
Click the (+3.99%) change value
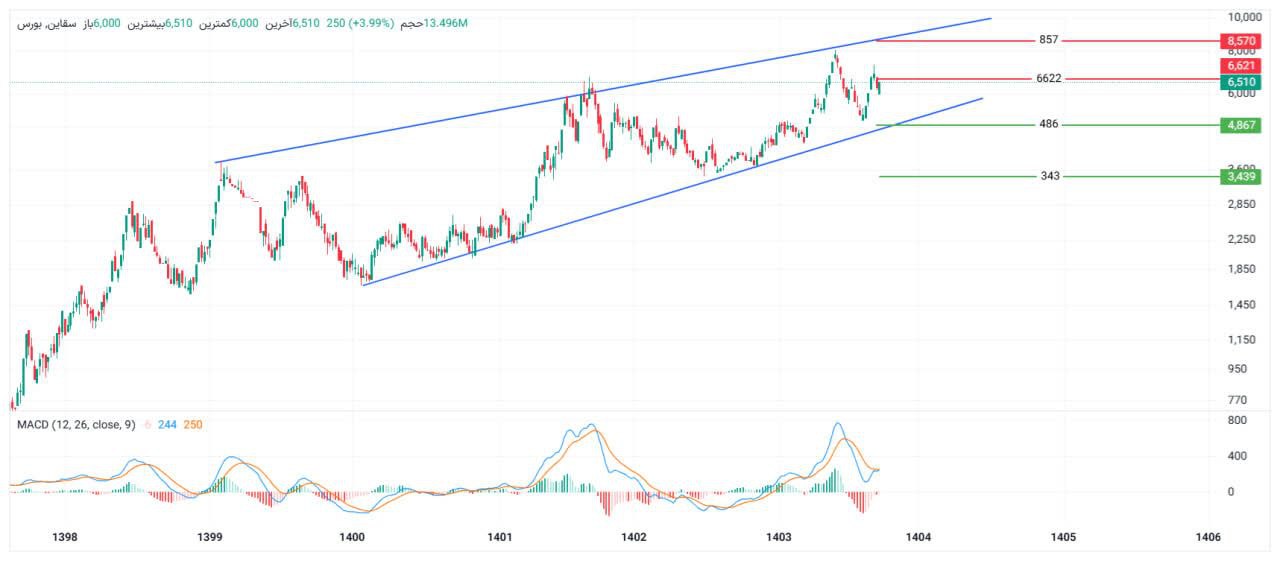point(370,22)
